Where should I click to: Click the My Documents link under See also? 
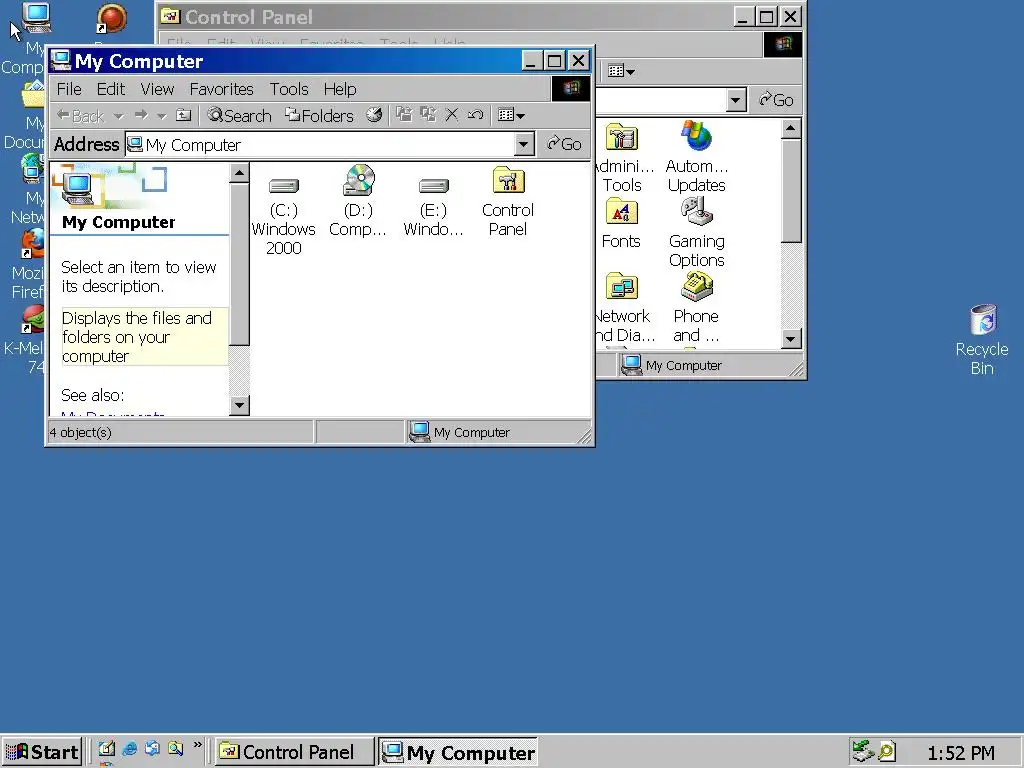(x=112, y=414)
